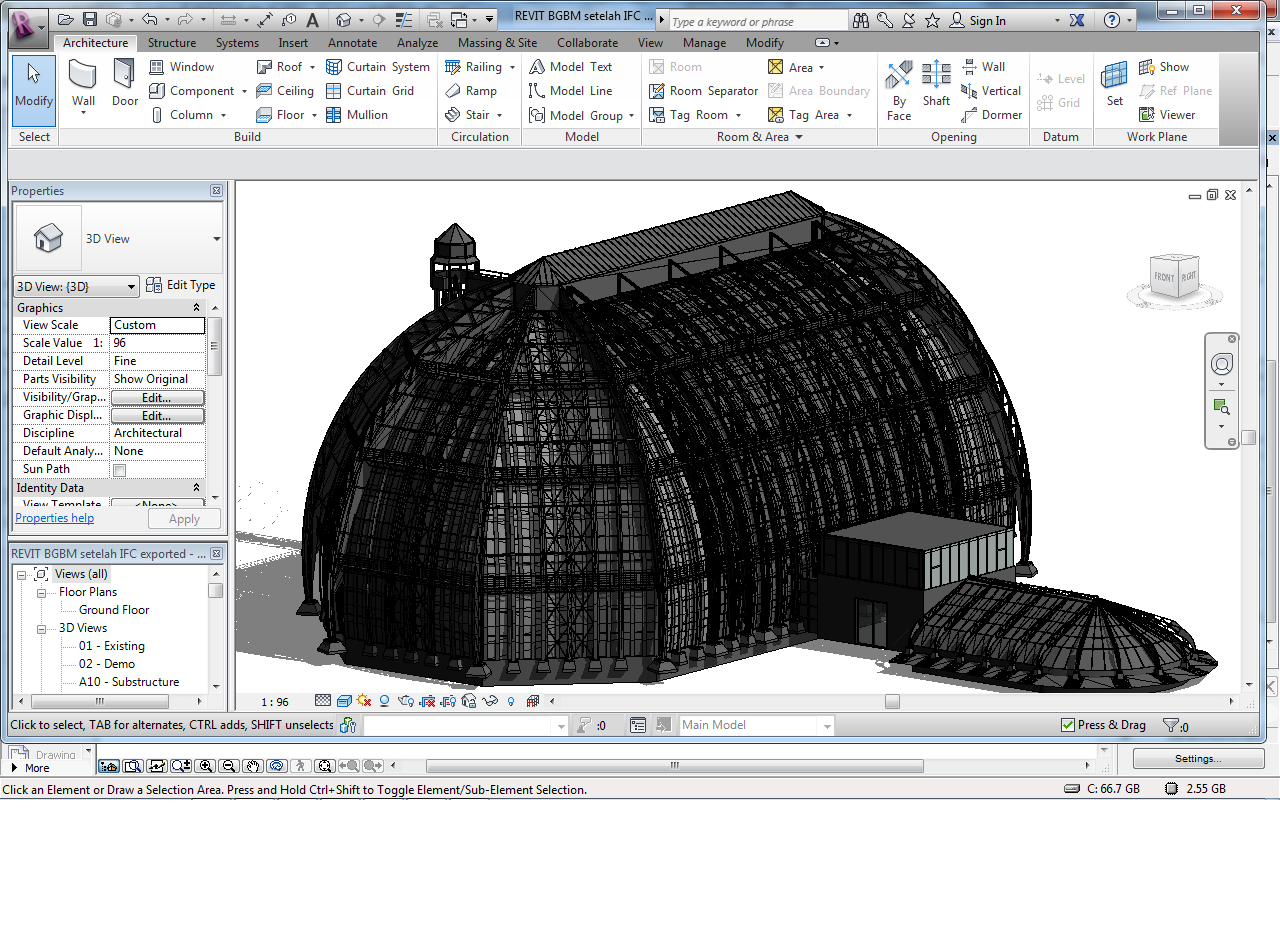
Task: Select the Curtain Grid tool
Action: 369,91
